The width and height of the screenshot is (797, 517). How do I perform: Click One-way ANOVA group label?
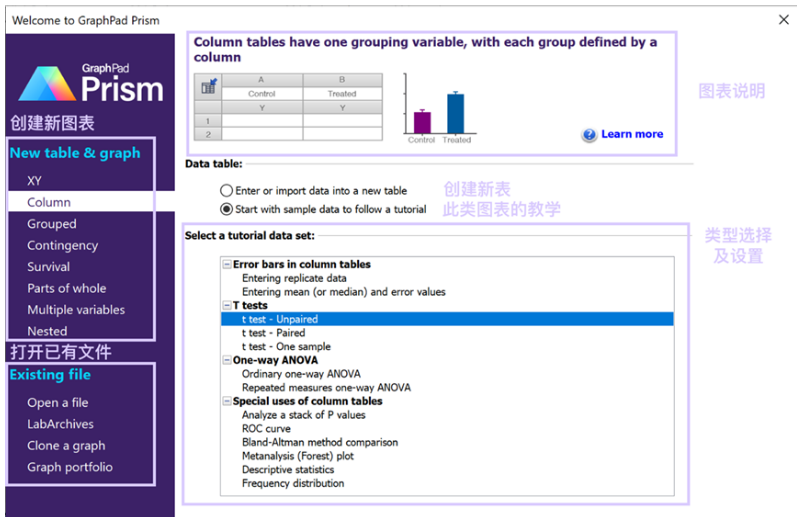coord(275,360)
